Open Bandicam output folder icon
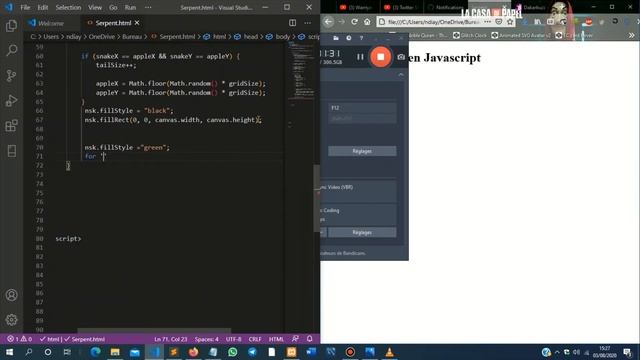Viewport: 640px width, 360px height. point(336,38)
